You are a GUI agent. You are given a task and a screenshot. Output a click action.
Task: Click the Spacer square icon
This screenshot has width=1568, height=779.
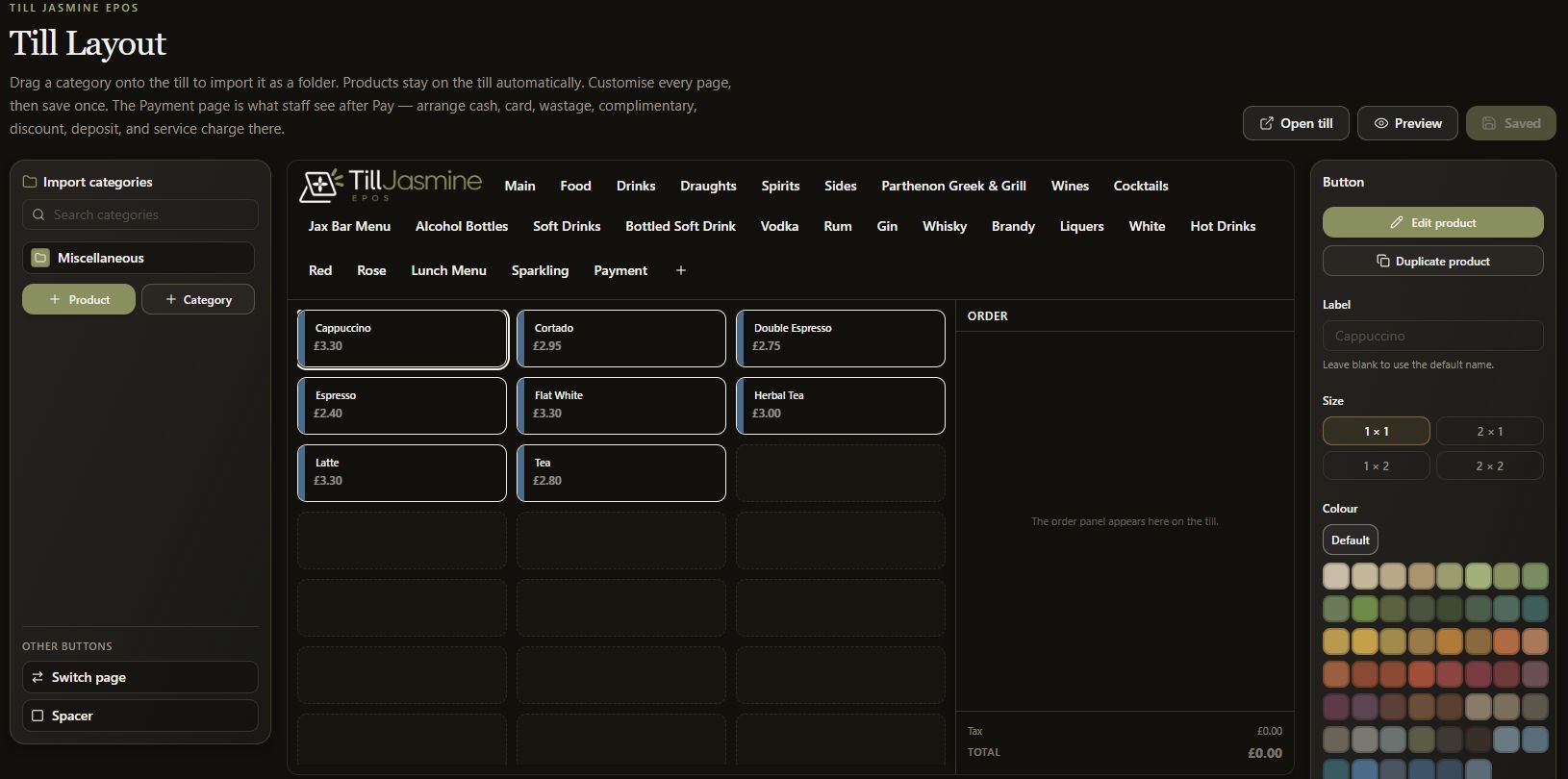tap(38, 716)
